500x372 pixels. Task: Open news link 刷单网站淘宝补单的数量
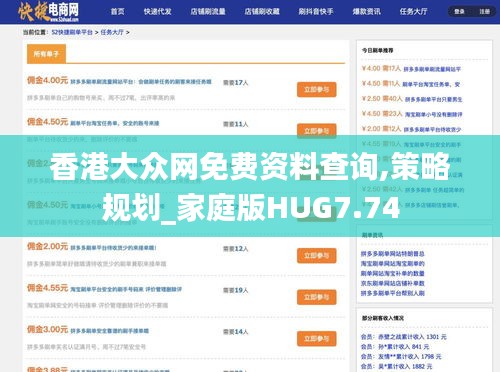click(x=393, y=274)
